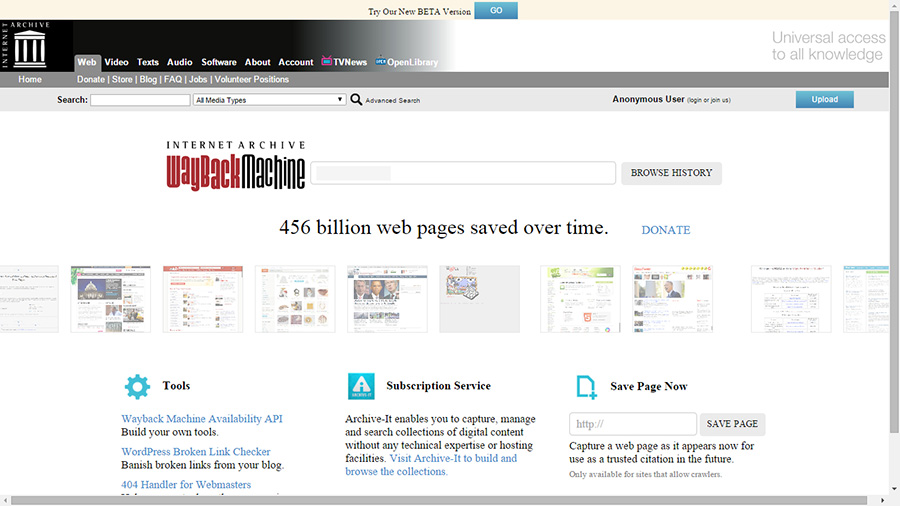
Task: Click the GO button for BETA version
Action: coord(496,10)
